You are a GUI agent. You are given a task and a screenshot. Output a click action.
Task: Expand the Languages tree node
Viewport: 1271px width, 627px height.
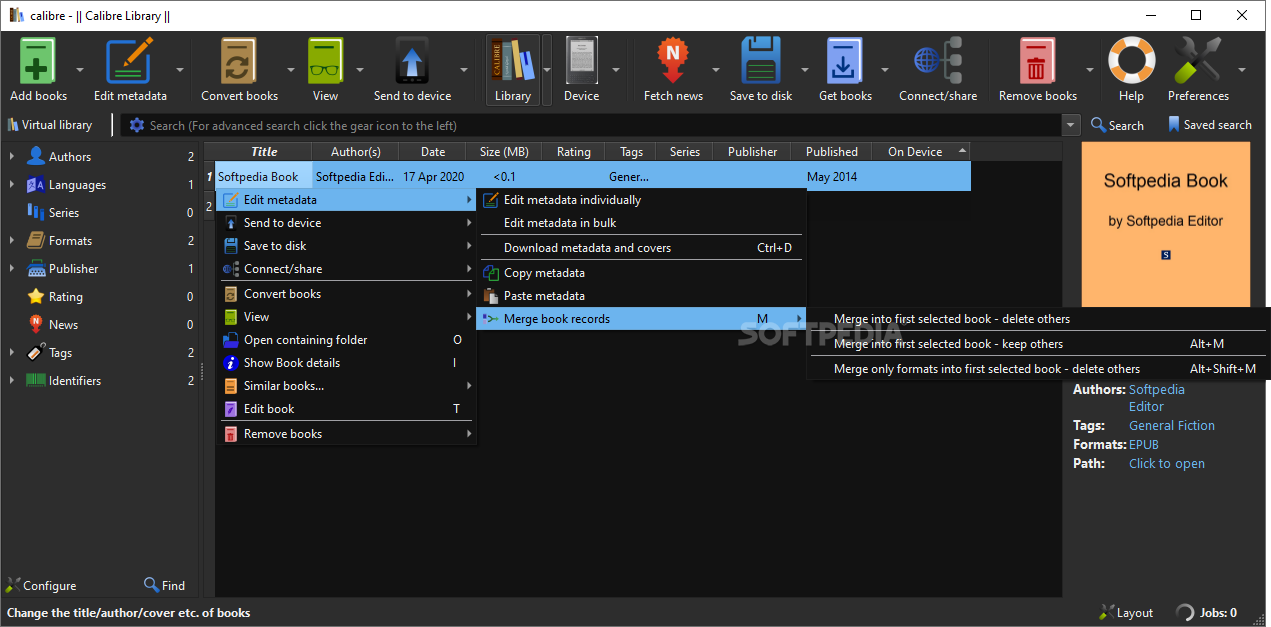click(x=12, y=184)
